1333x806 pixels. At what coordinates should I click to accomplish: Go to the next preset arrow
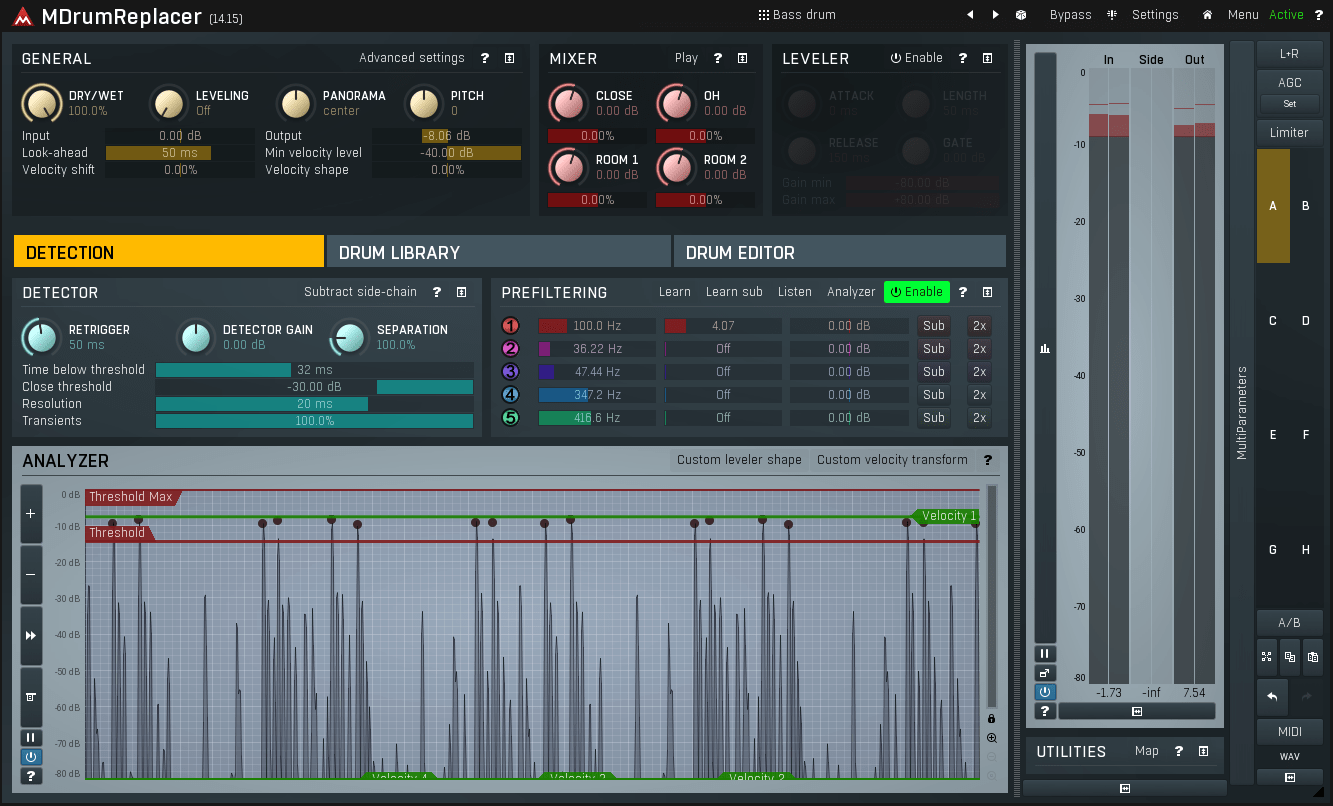tap(995, 15)
